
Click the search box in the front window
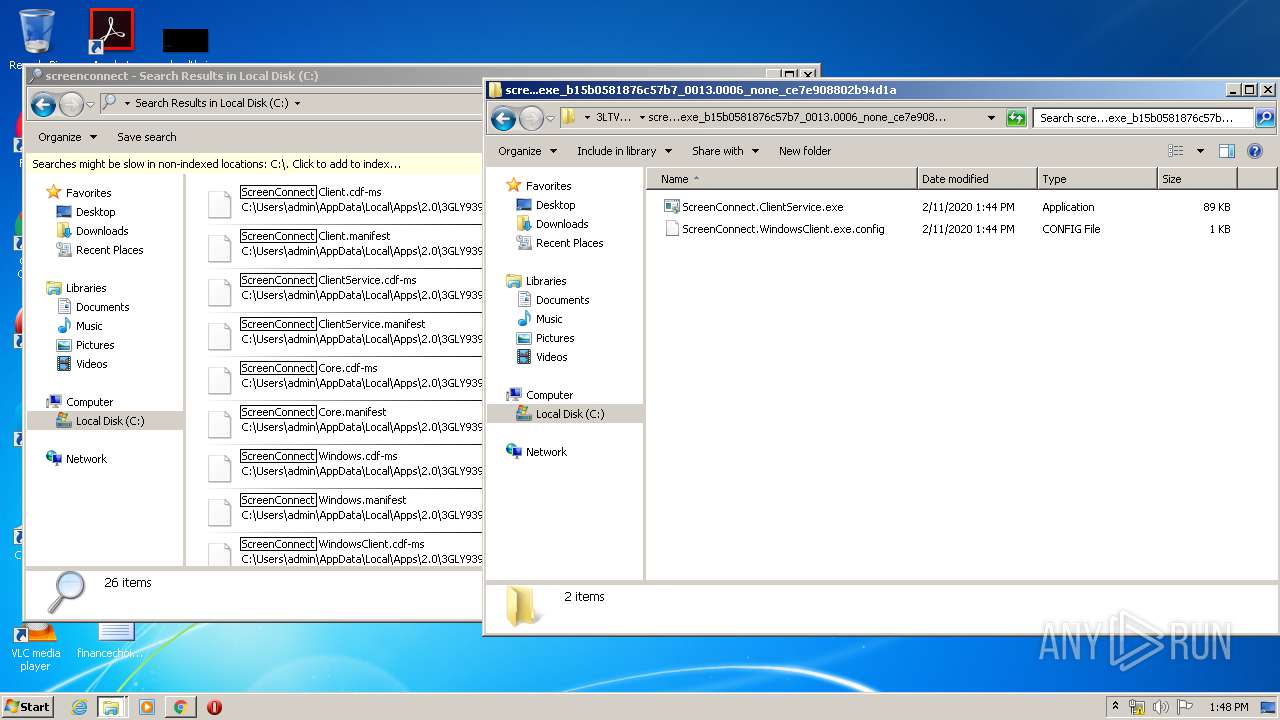click(x=1144, y=118)
